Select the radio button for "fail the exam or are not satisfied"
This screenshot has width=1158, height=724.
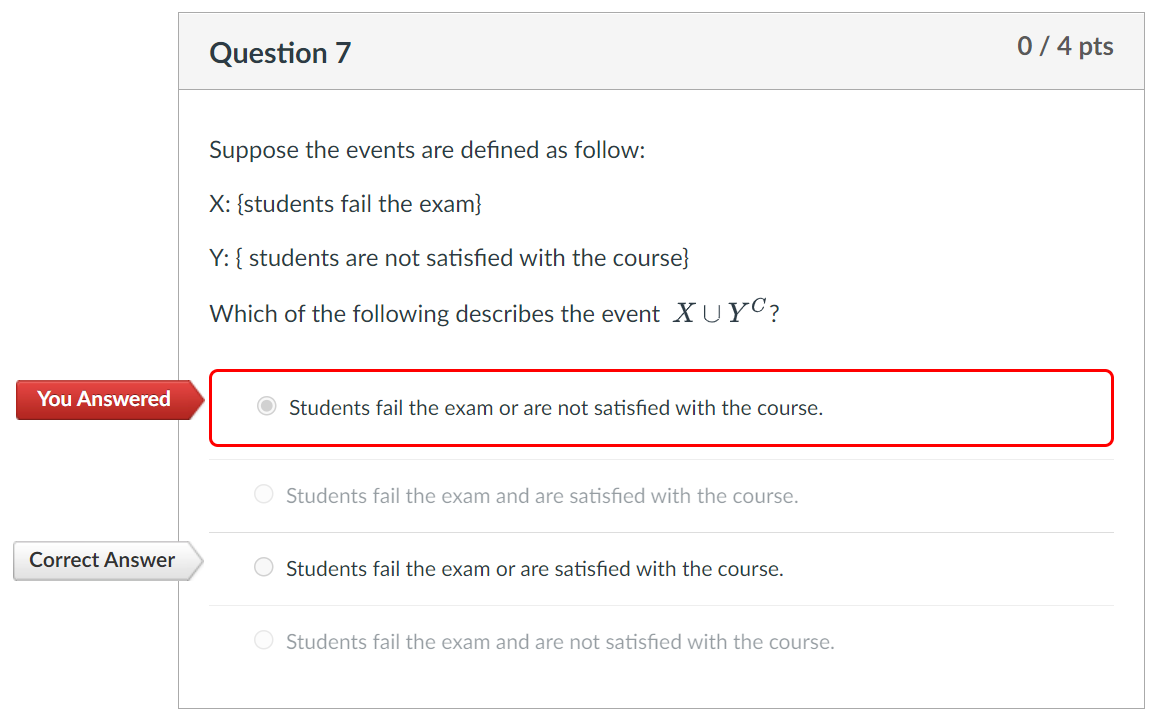tap(266, 406)
